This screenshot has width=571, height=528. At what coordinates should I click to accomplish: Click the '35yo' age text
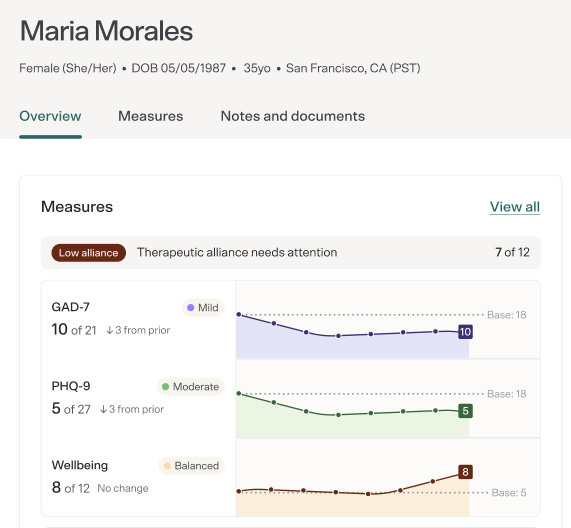[x=257, y=68]
